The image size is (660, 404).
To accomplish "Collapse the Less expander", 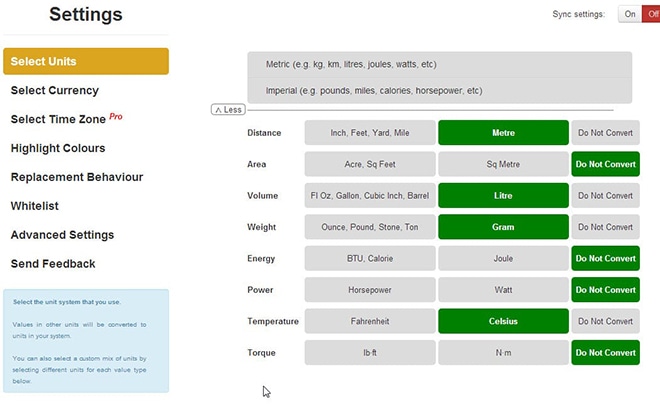I will pyautogui.click(x=229, y=109).
